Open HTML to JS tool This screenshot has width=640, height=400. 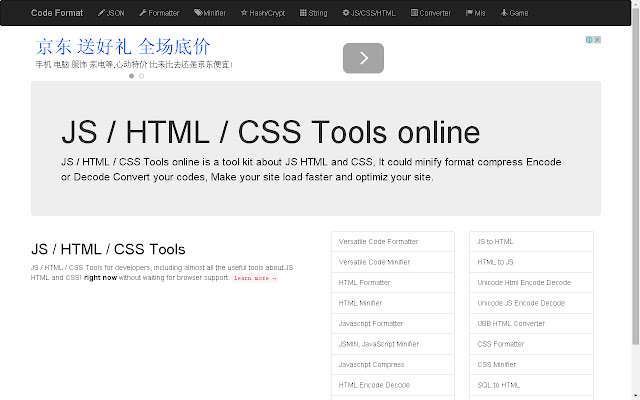[x=531, y=262]
